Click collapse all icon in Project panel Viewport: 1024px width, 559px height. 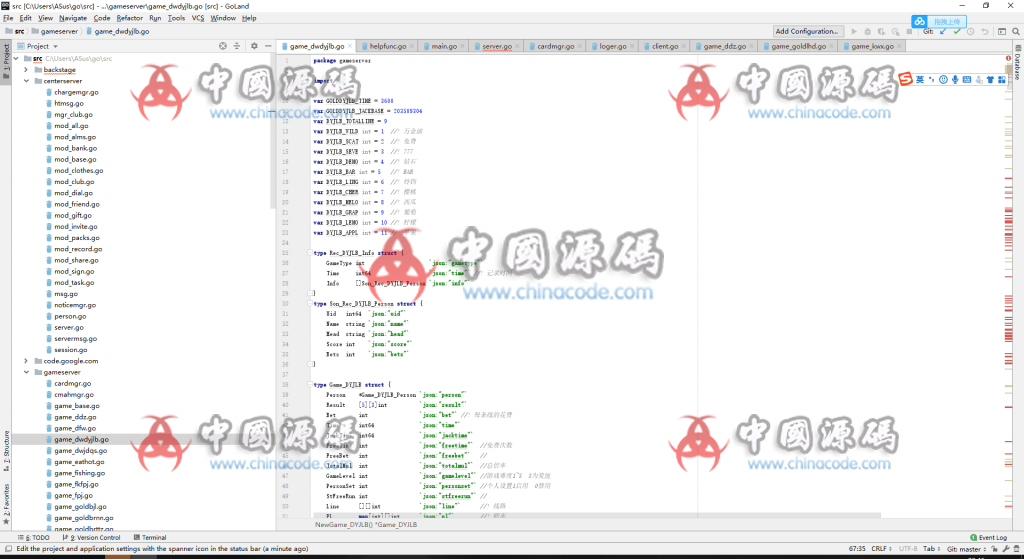[236, 46]
